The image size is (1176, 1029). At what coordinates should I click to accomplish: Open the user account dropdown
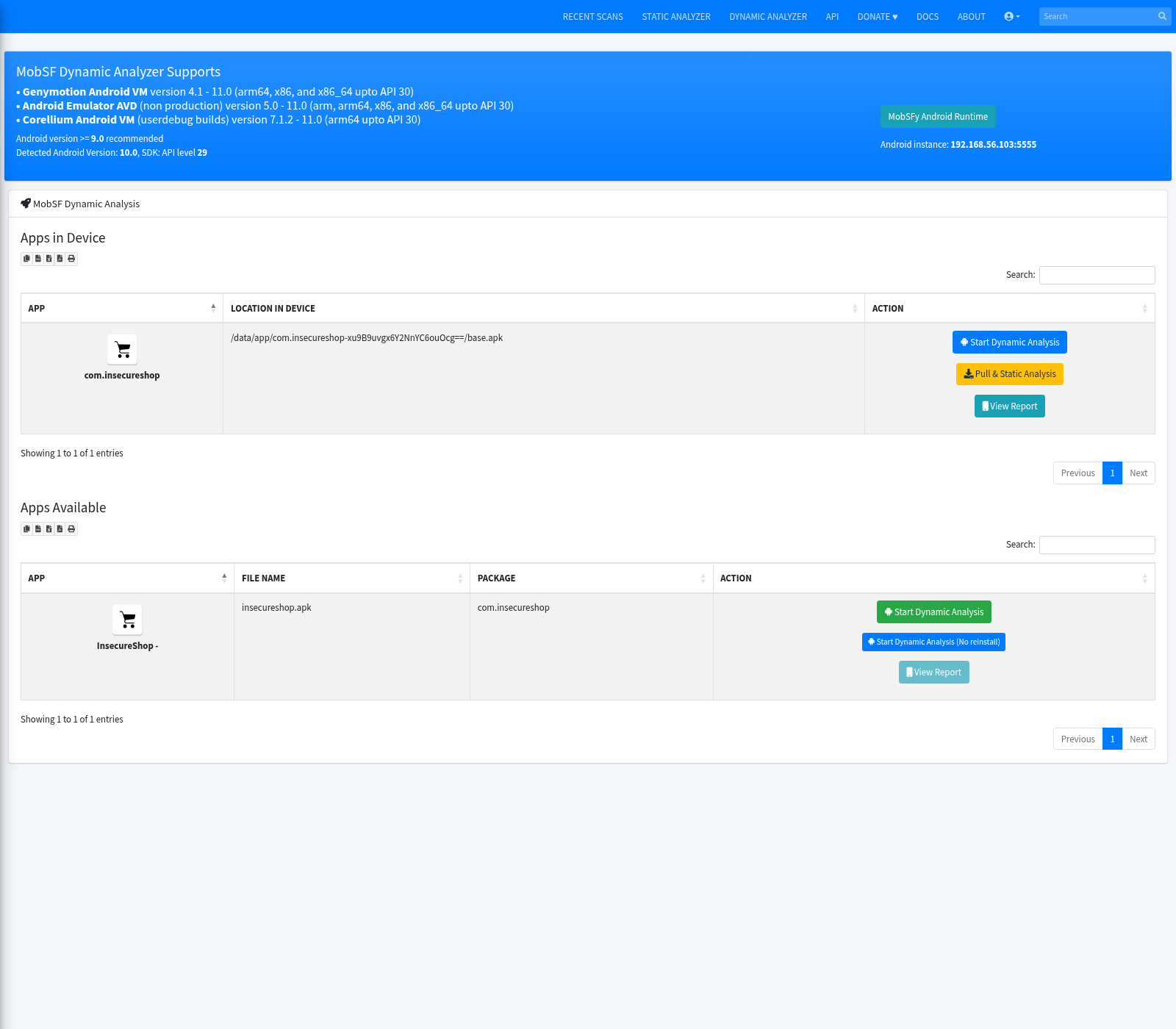[x=1012, y=16]
